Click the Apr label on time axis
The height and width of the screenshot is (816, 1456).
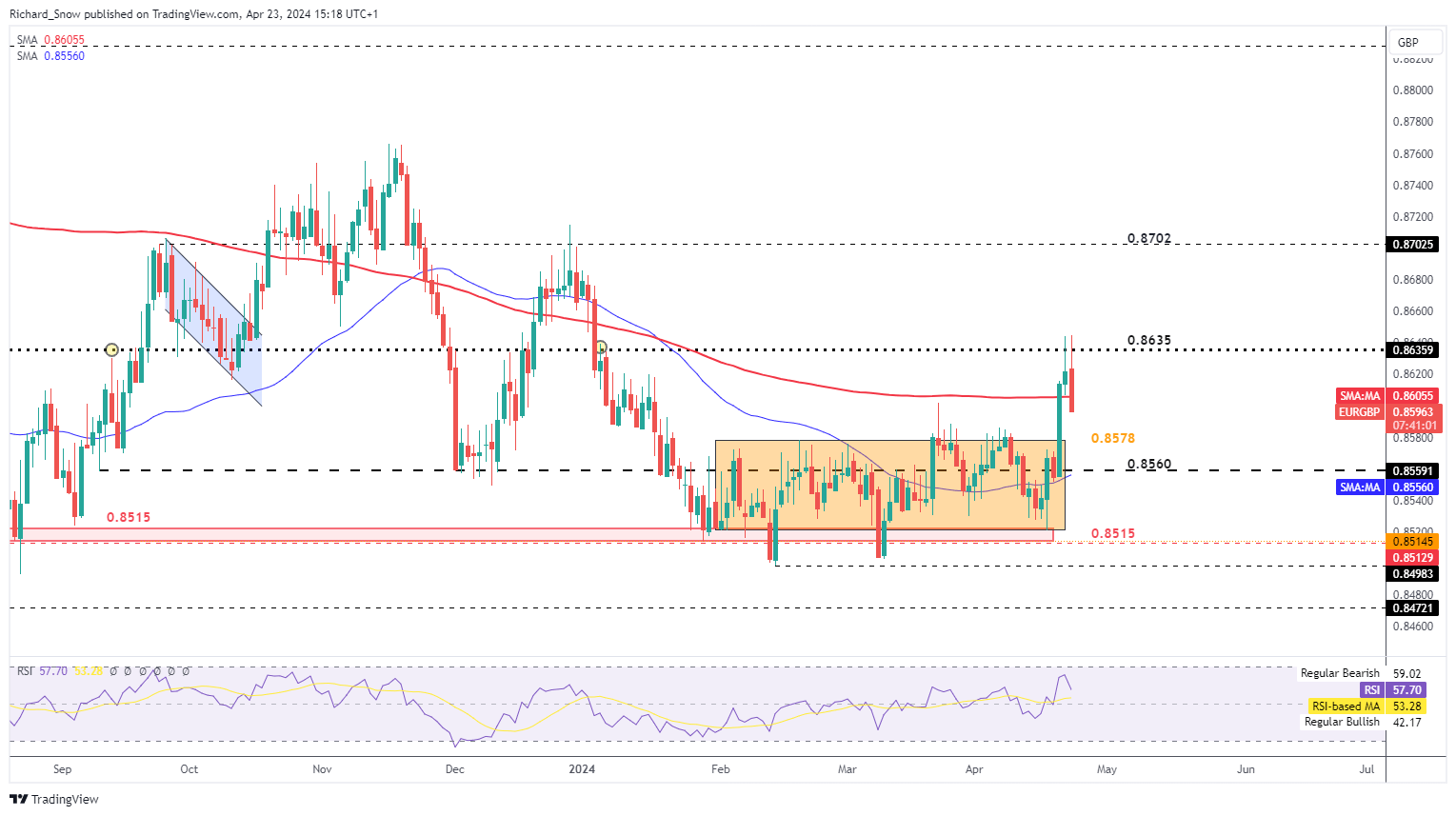974,769
